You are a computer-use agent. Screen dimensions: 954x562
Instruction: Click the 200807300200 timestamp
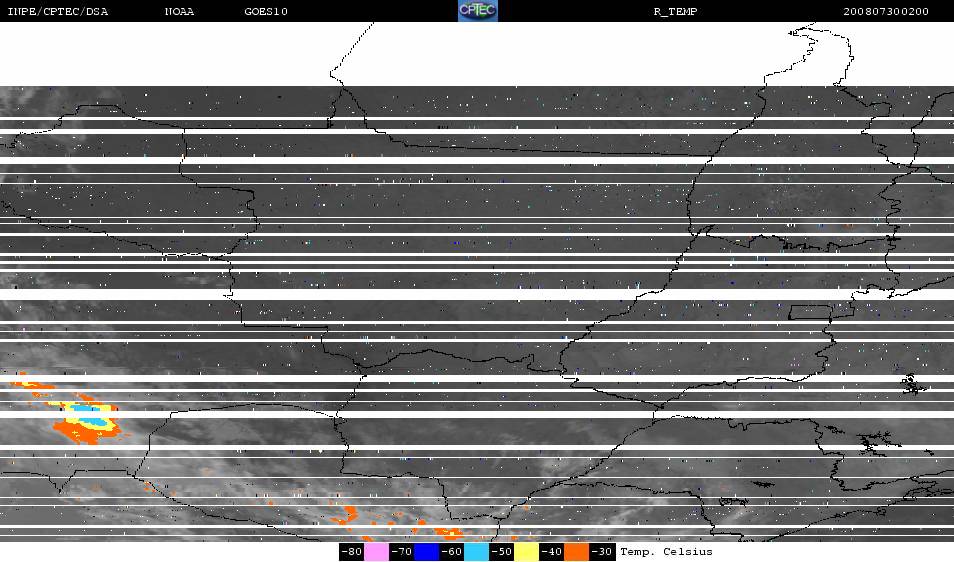click(x=886, y=12)
